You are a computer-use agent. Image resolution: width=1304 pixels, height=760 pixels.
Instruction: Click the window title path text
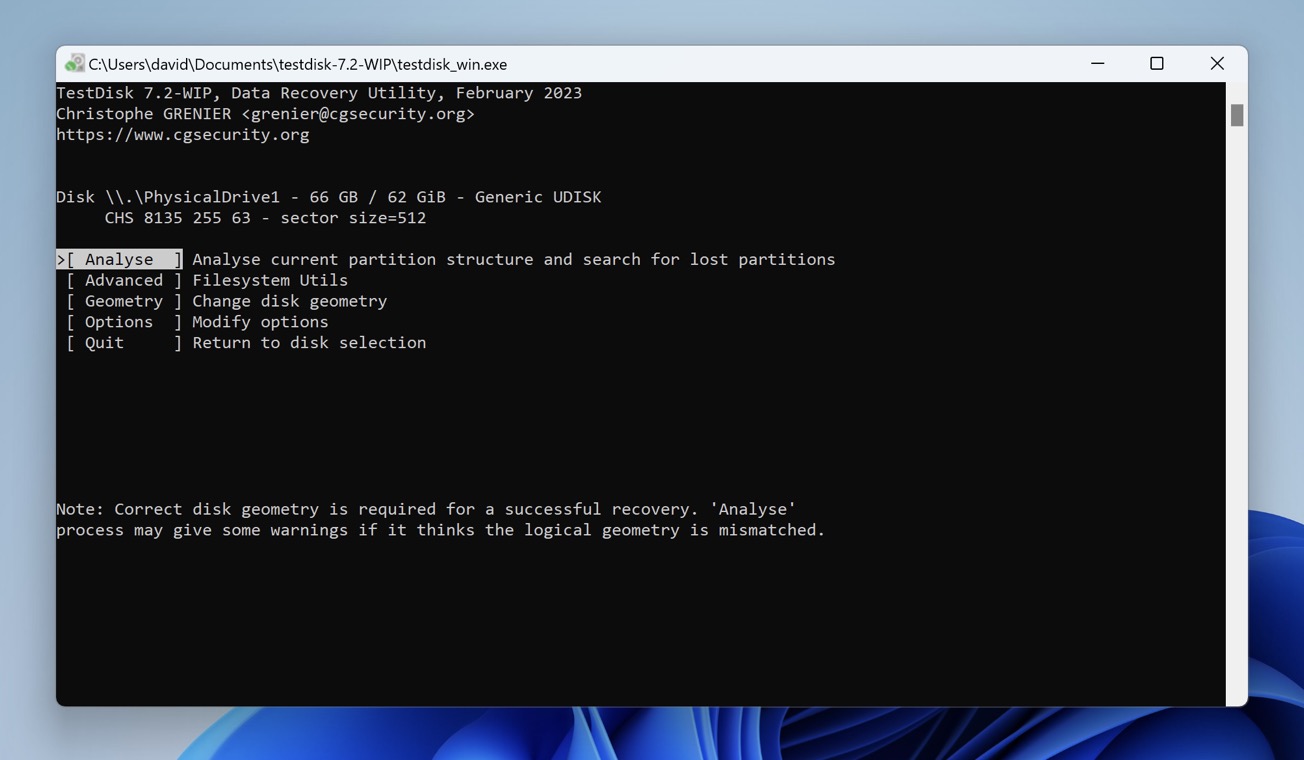click(x=298, y=64)
